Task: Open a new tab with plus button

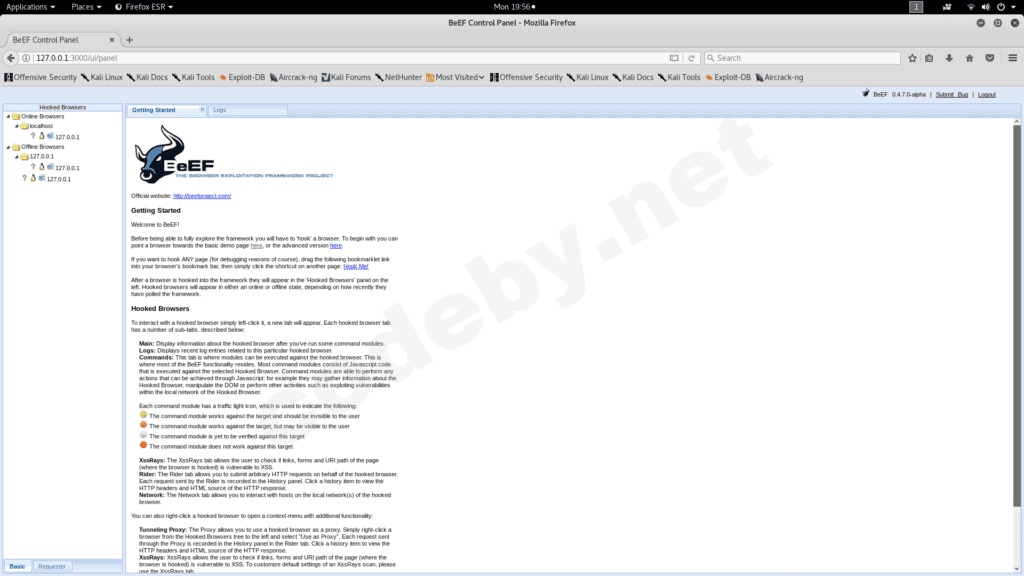Action: [x=129, y=40]
